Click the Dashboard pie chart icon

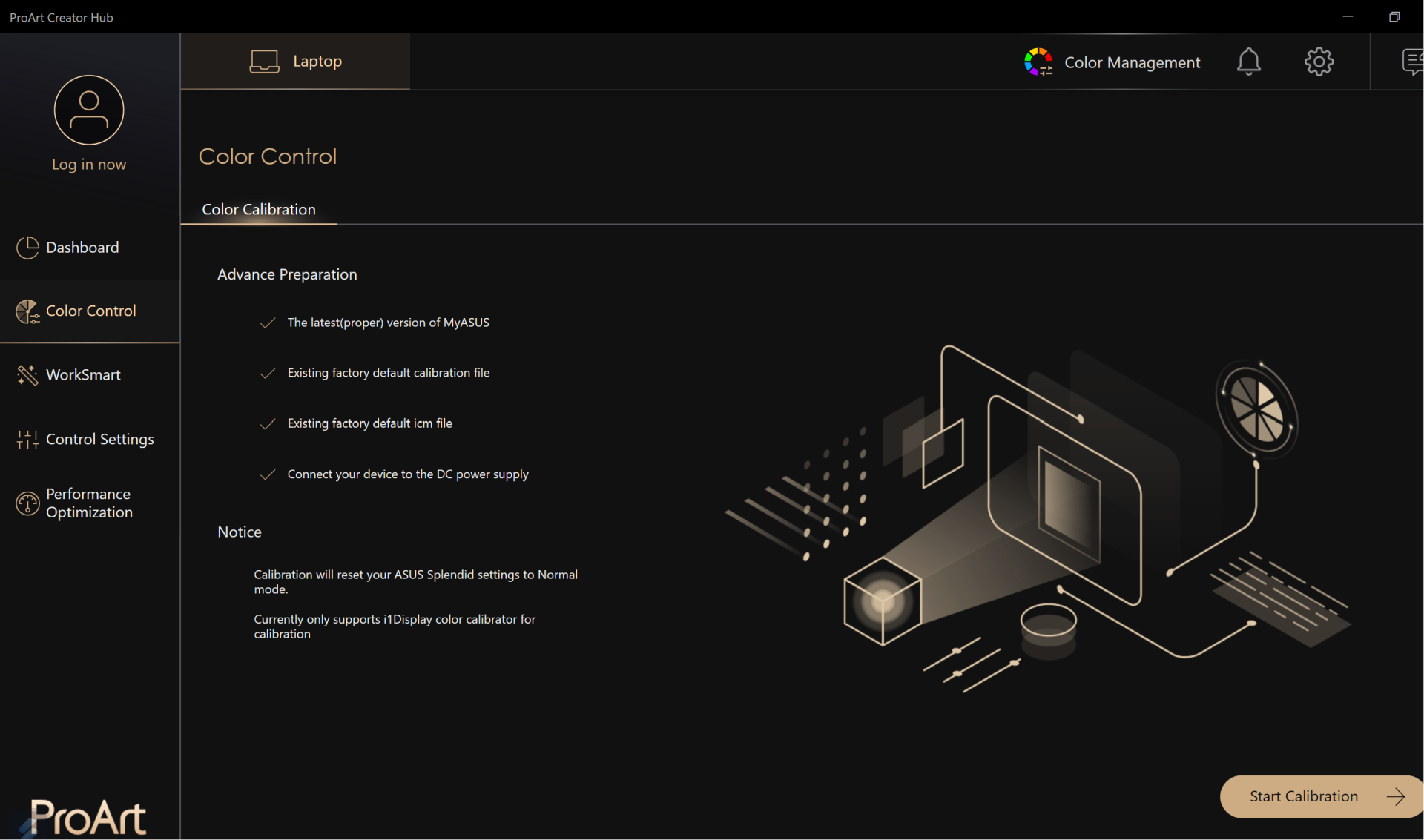pos(27,248)
